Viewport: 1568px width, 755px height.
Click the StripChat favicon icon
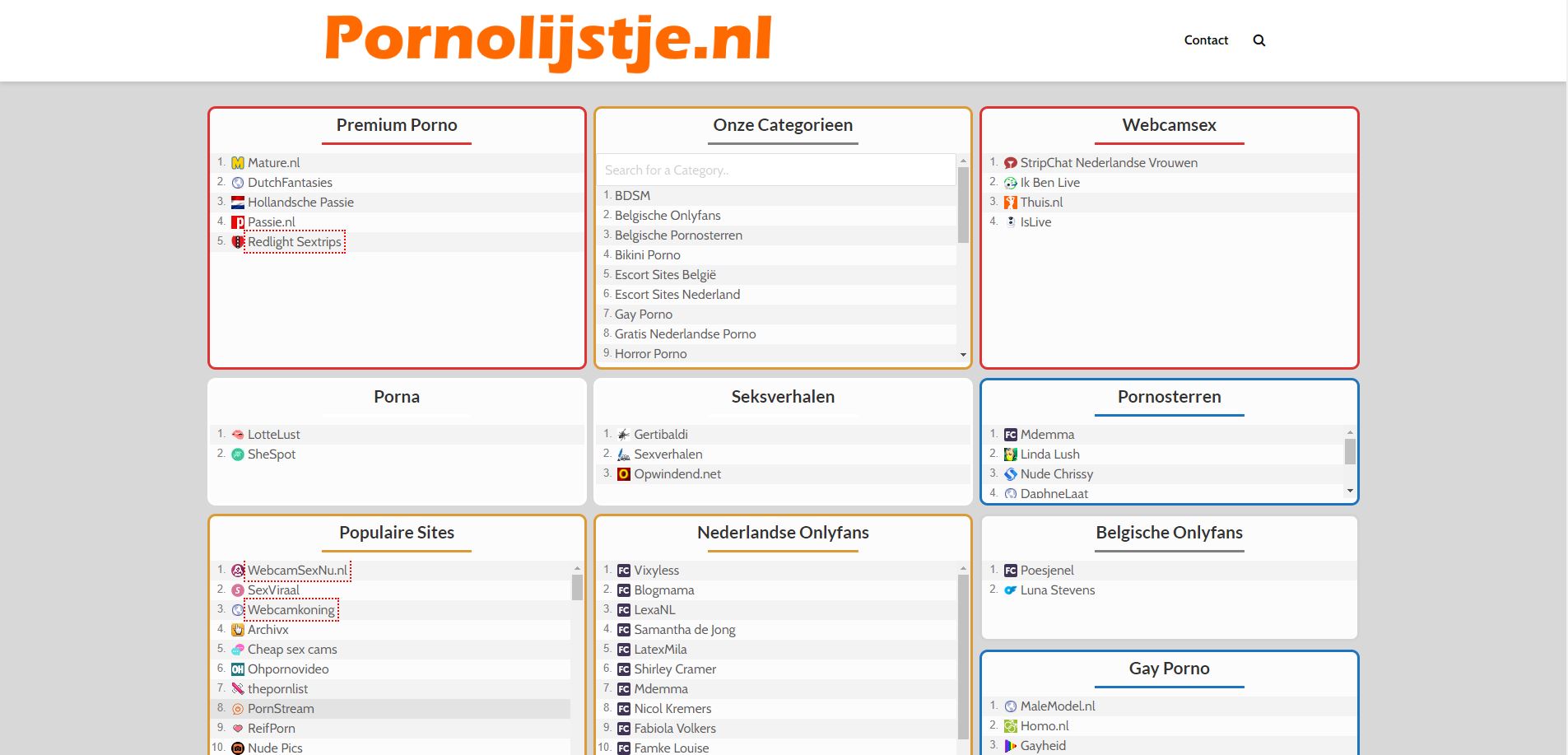click(x=1011, y=163)
